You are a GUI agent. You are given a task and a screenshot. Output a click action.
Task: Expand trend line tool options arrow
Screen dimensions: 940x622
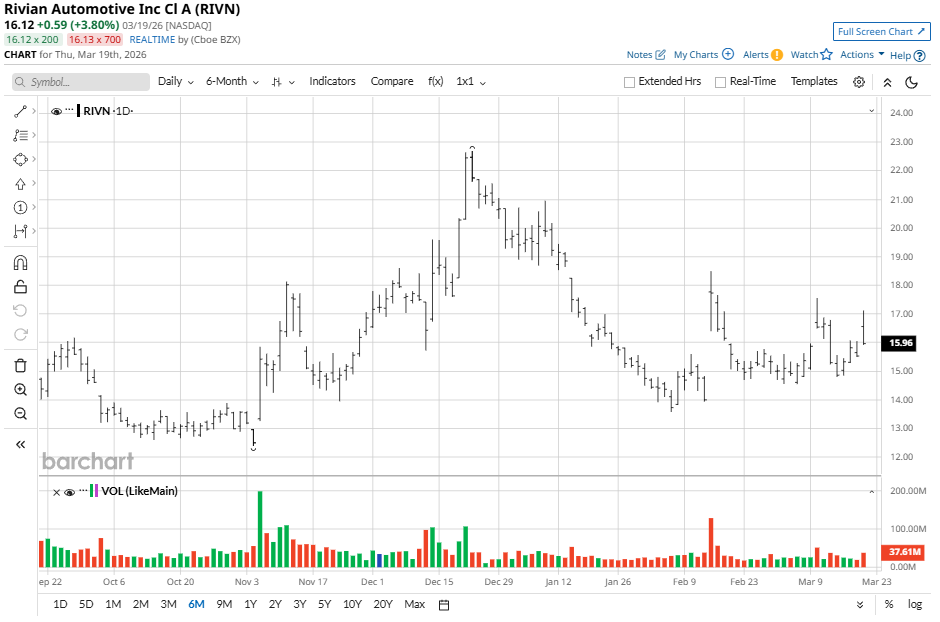[34, 111]
